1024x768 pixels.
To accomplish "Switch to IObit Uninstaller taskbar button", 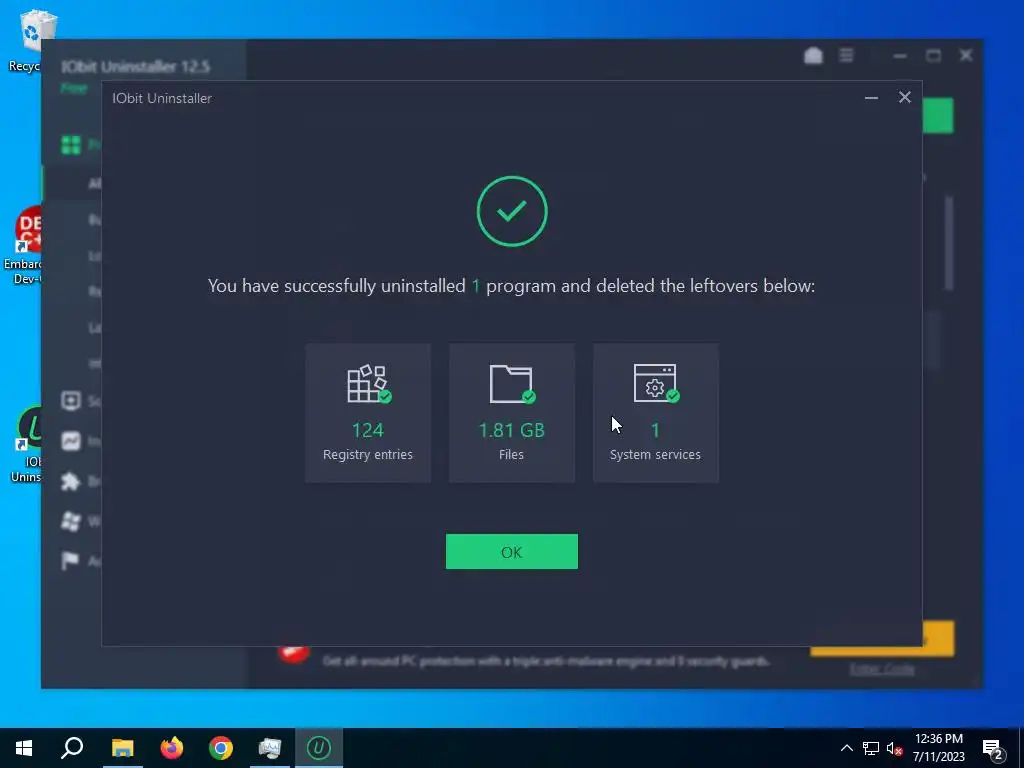I will (x=319, y=748).
